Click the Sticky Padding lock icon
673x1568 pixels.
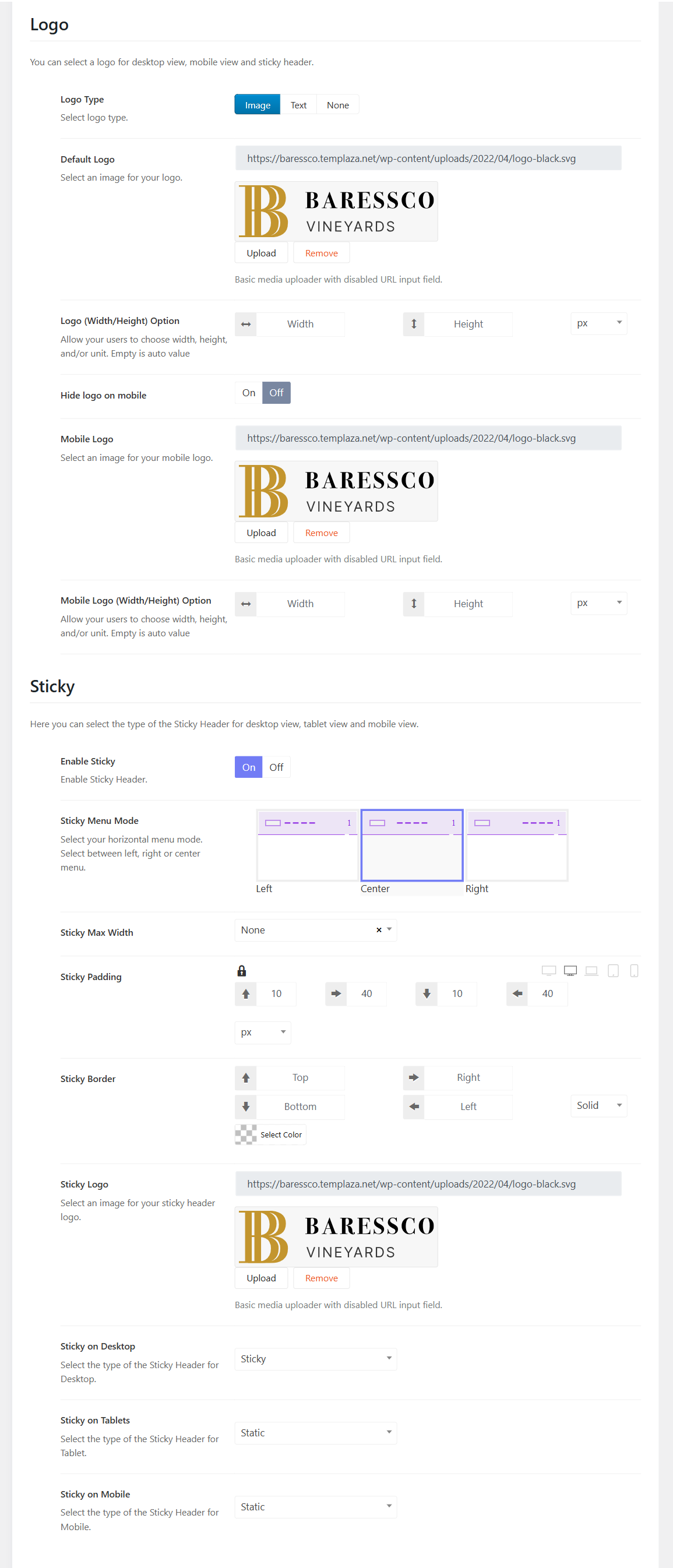pyautogui.click(x=242, y=970)
